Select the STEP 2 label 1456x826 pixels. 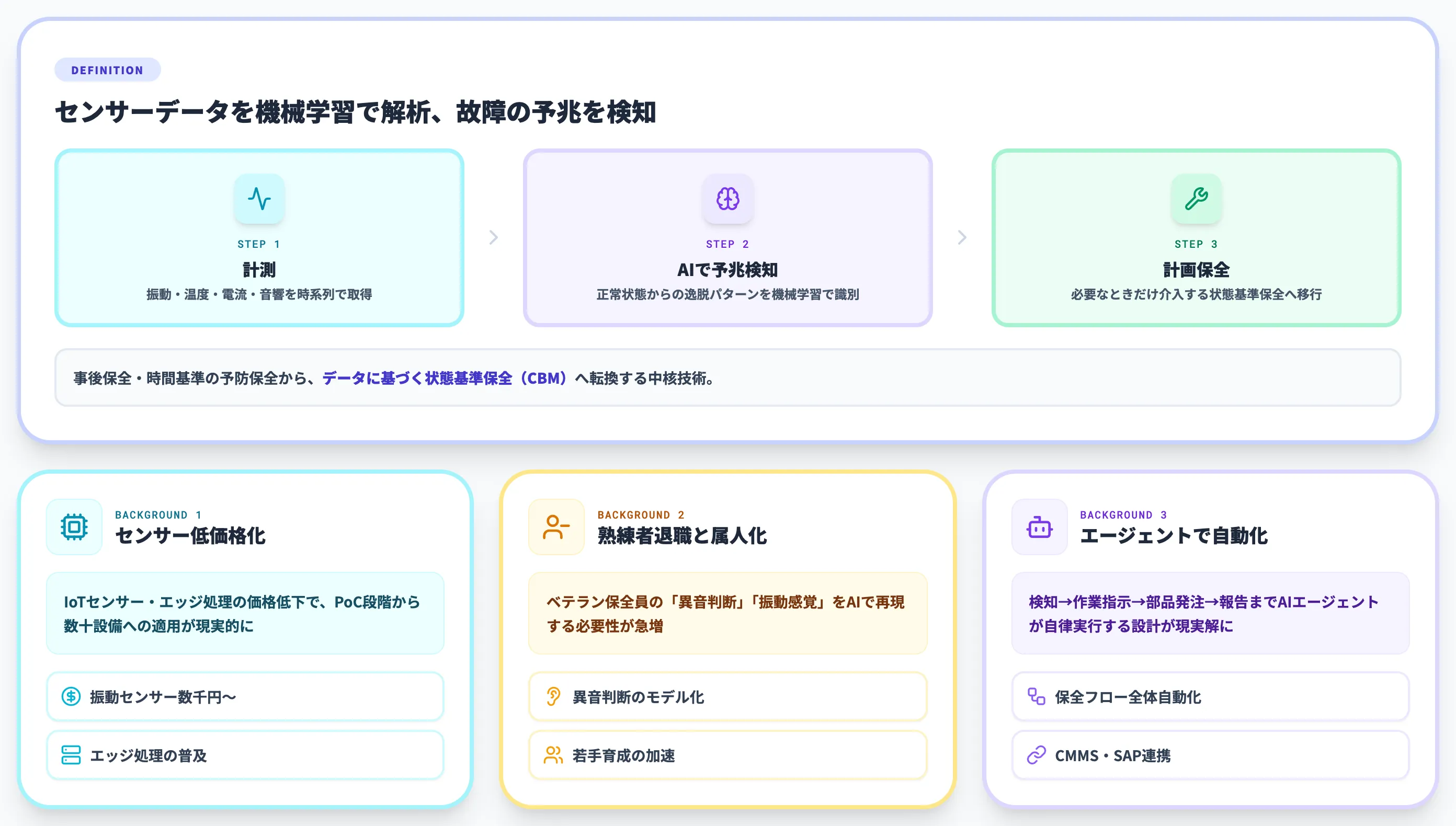coord(728,244)
